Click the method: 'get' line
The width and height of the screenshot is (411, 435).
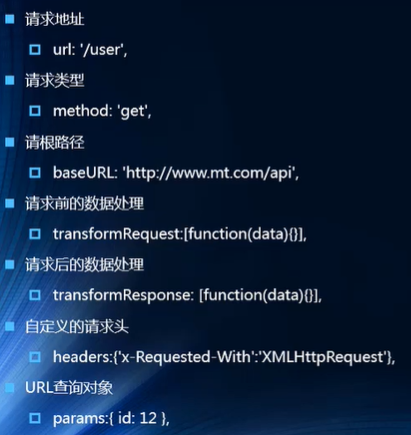click(x=102, y=111)
